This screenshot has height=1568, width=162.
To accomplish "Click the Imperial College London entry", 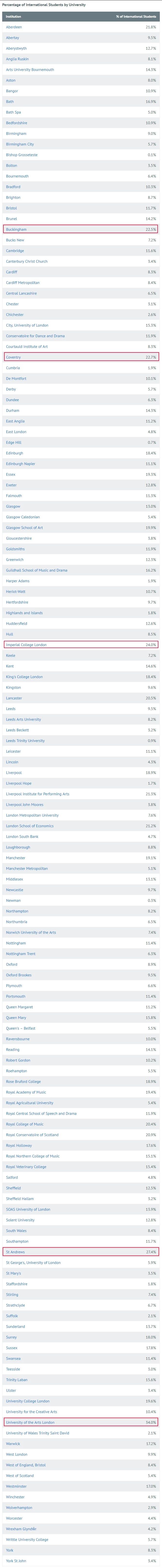I will coord(26,645).
